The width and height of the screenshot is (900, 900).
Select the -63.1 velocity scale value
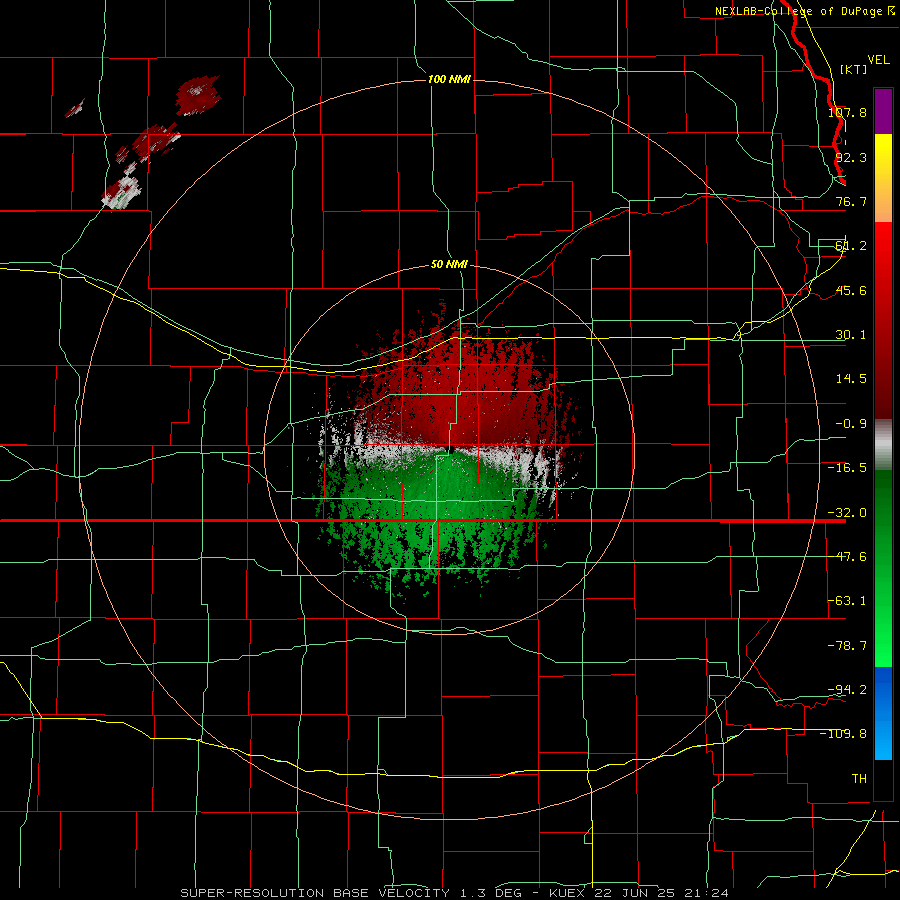(848, 601)
